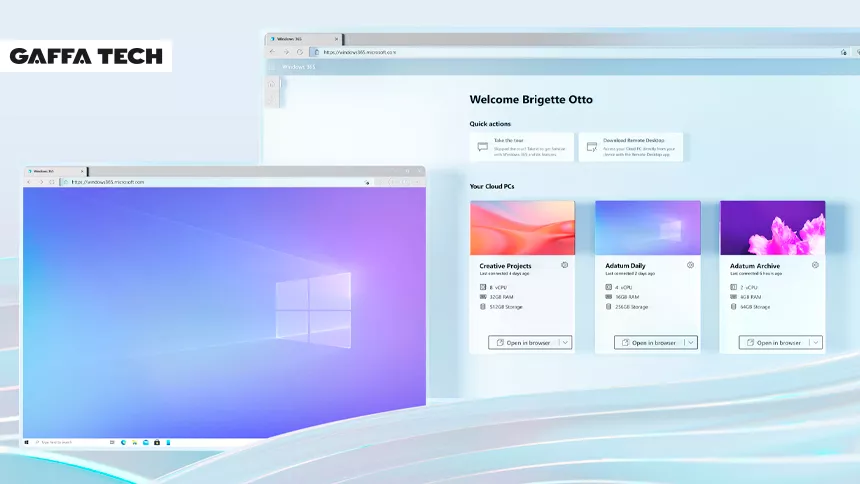Click the GAFFA TECH logo

pyautogui.click(x=86, y=56)
